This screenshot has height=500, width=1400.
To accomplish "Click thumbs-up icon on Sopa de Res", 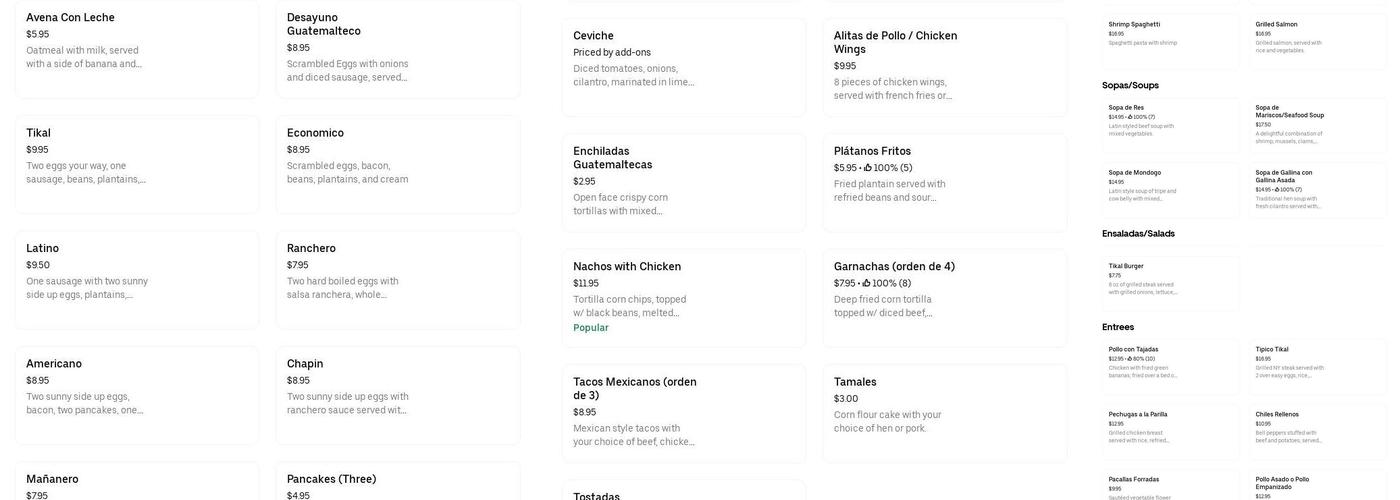I will pyautogui.click(x=1130, y=117).
